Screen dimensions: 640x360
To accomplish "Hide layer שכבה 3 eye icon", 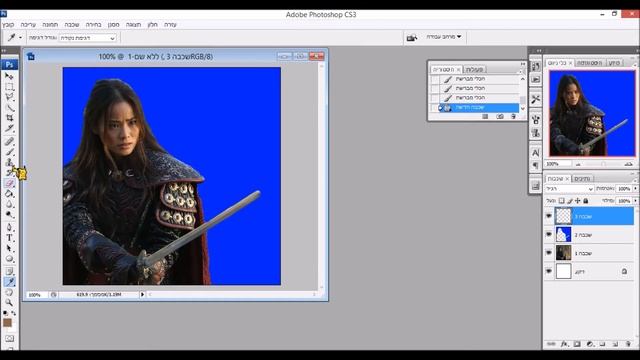I will point(549,216).
